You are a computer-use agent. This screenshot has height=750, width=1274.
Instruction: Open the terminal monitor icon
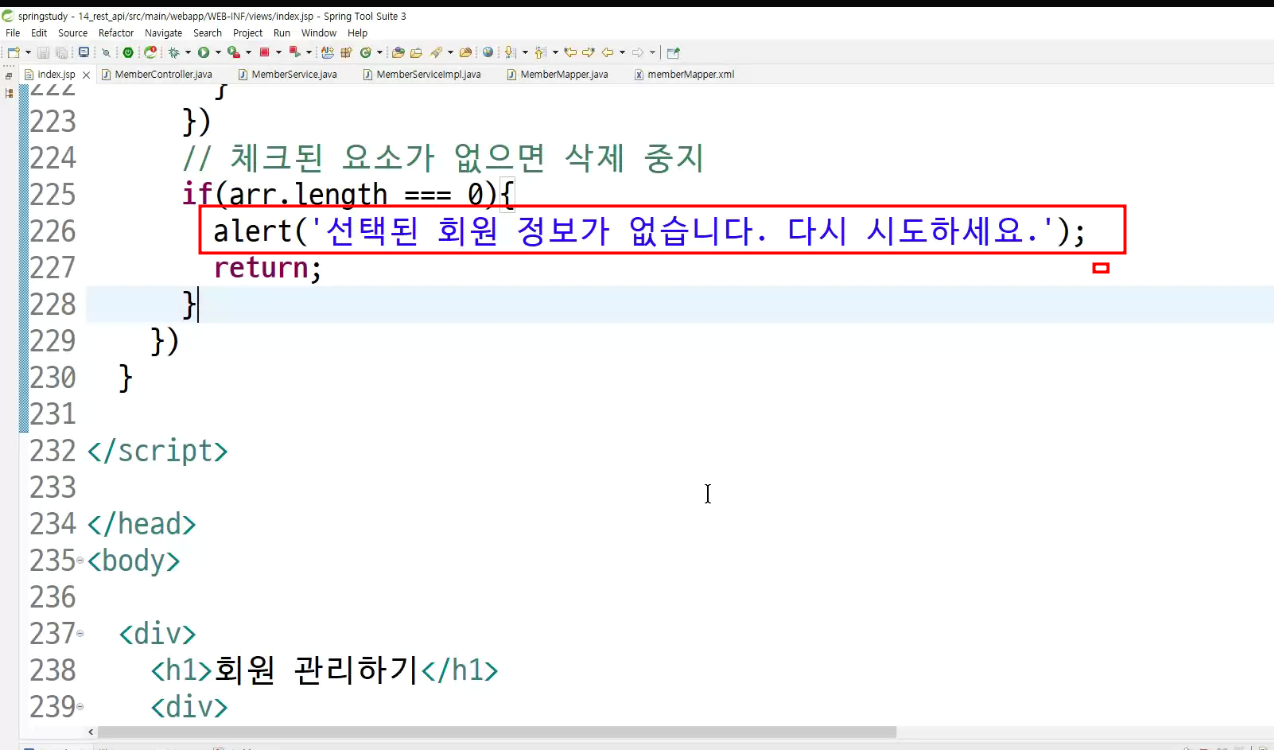coord(84,52)
